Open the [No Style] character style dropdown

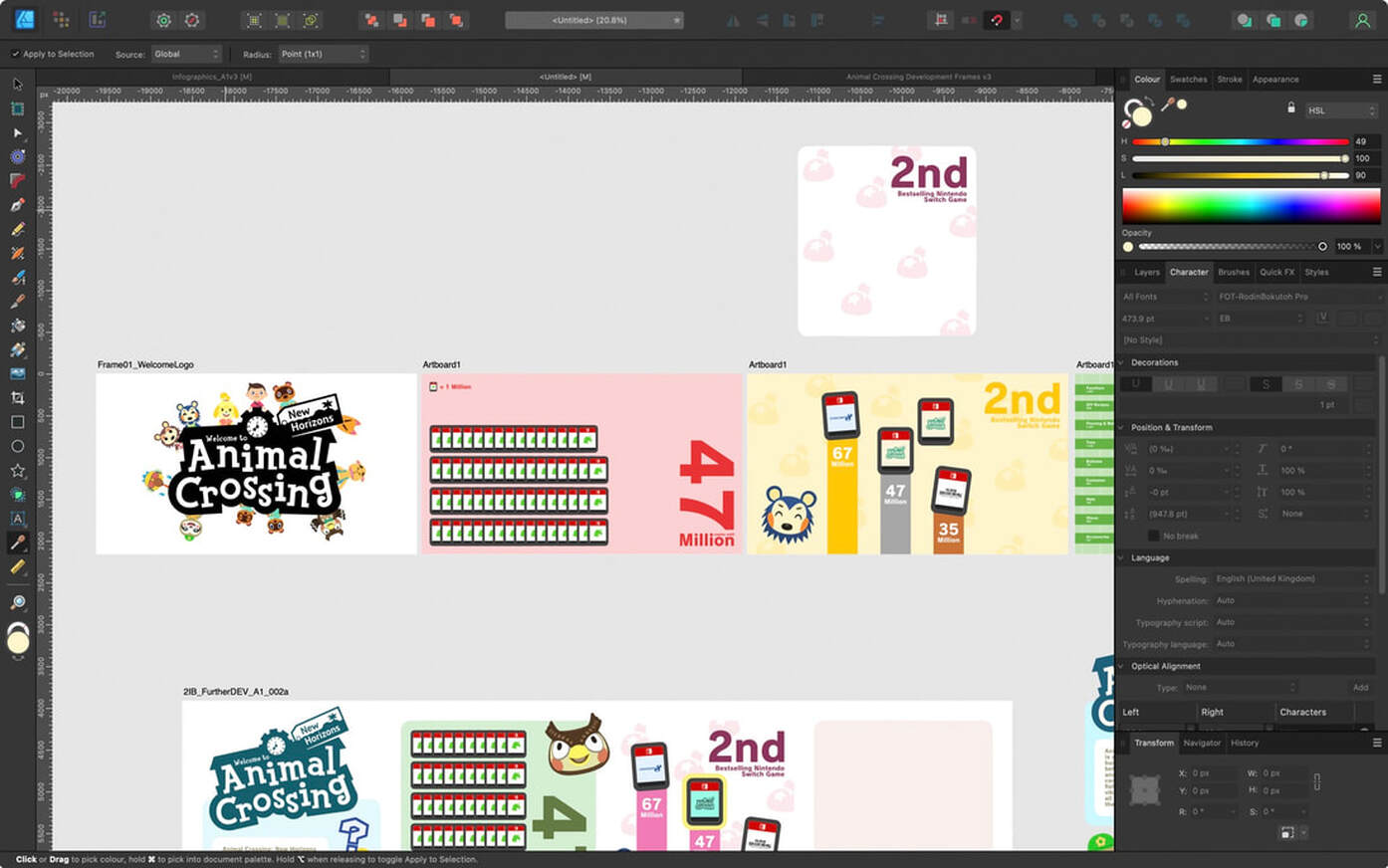(x=1250, y=340)
